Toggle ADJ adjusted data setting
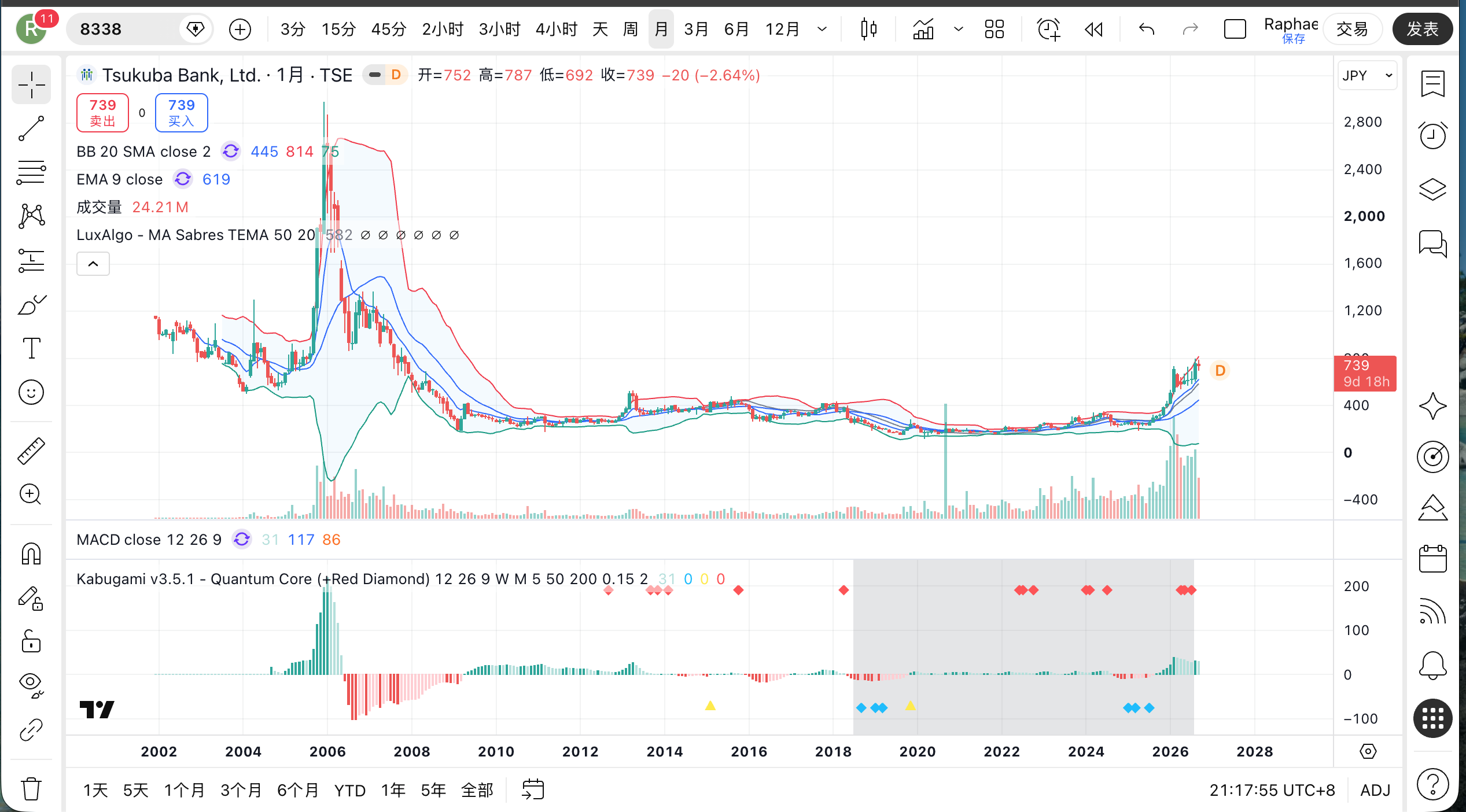The height and width of the screenshot is (812, 1466). (x=1375, y=790)
